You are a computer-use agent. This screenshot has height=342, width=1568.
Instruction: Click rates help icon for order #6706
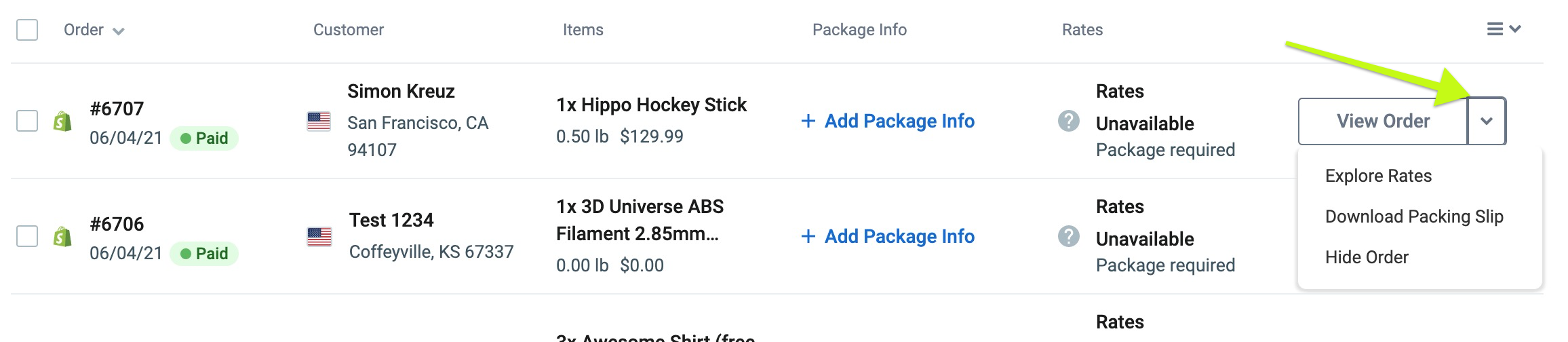coord(1069,237)
